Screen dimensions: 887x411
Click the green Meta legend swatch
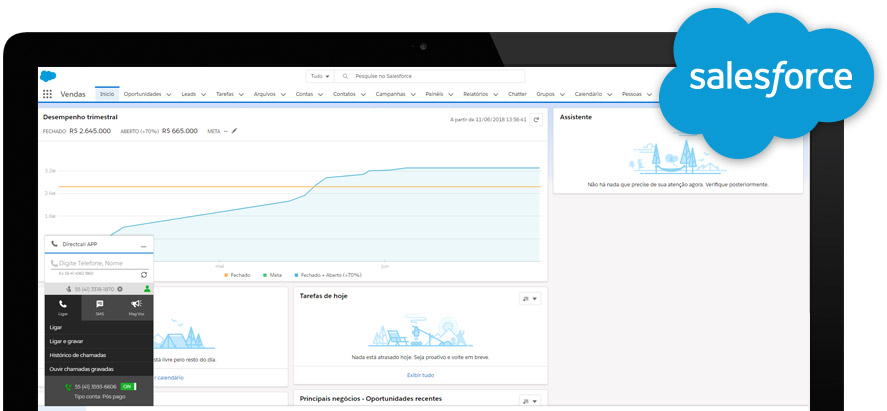265,275
